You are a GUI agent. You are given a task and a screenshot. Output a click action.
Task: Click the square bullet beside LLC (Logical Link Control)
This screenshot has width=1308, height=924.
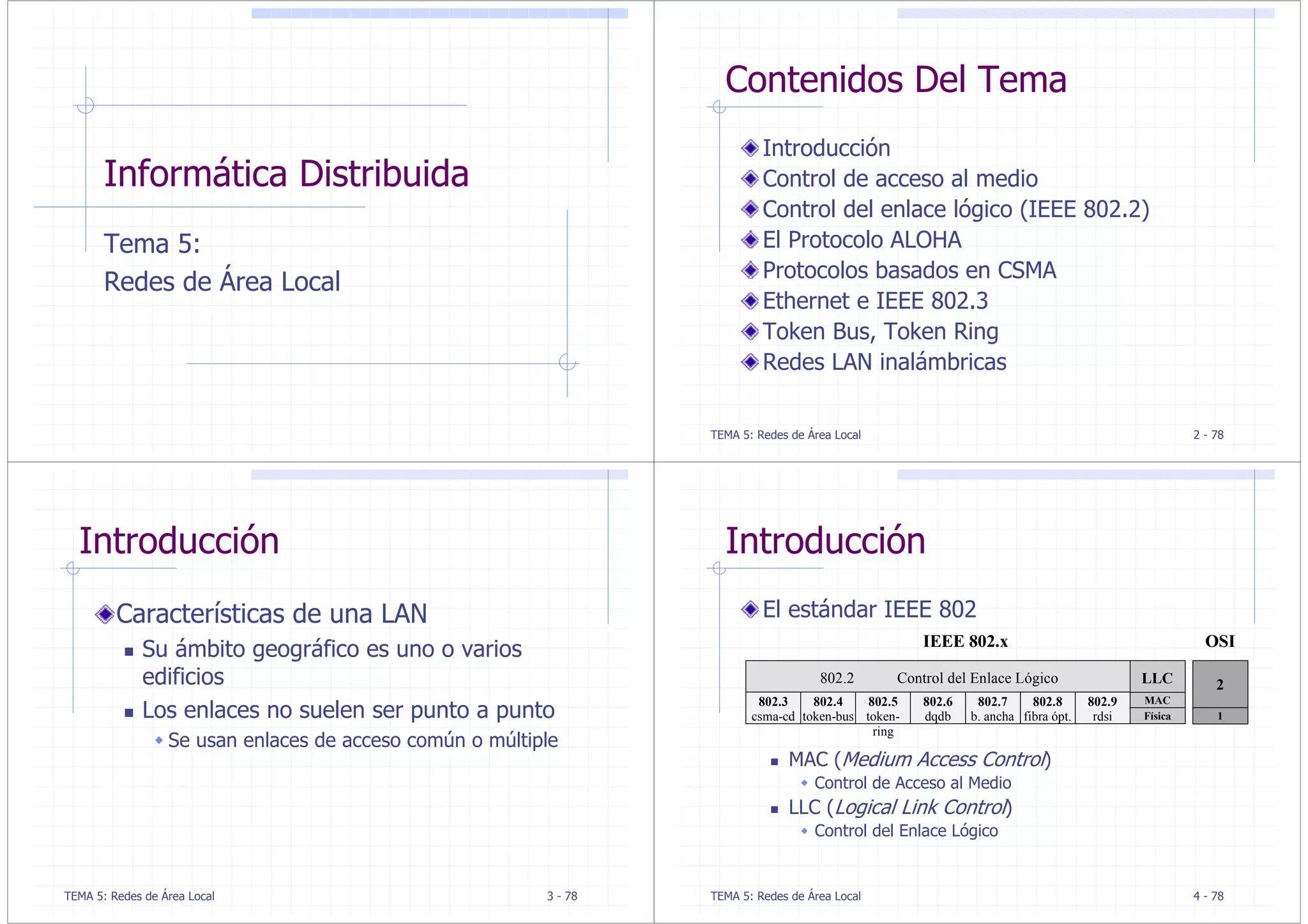775,809
